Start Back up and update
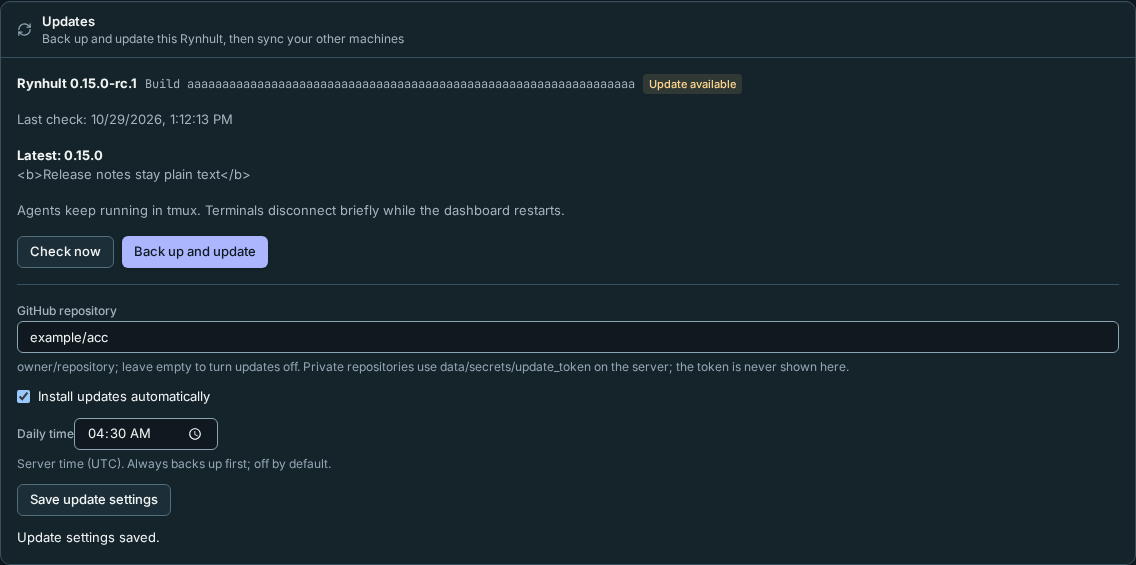This screenshot has height=565, width=1136. click(195, 252)
